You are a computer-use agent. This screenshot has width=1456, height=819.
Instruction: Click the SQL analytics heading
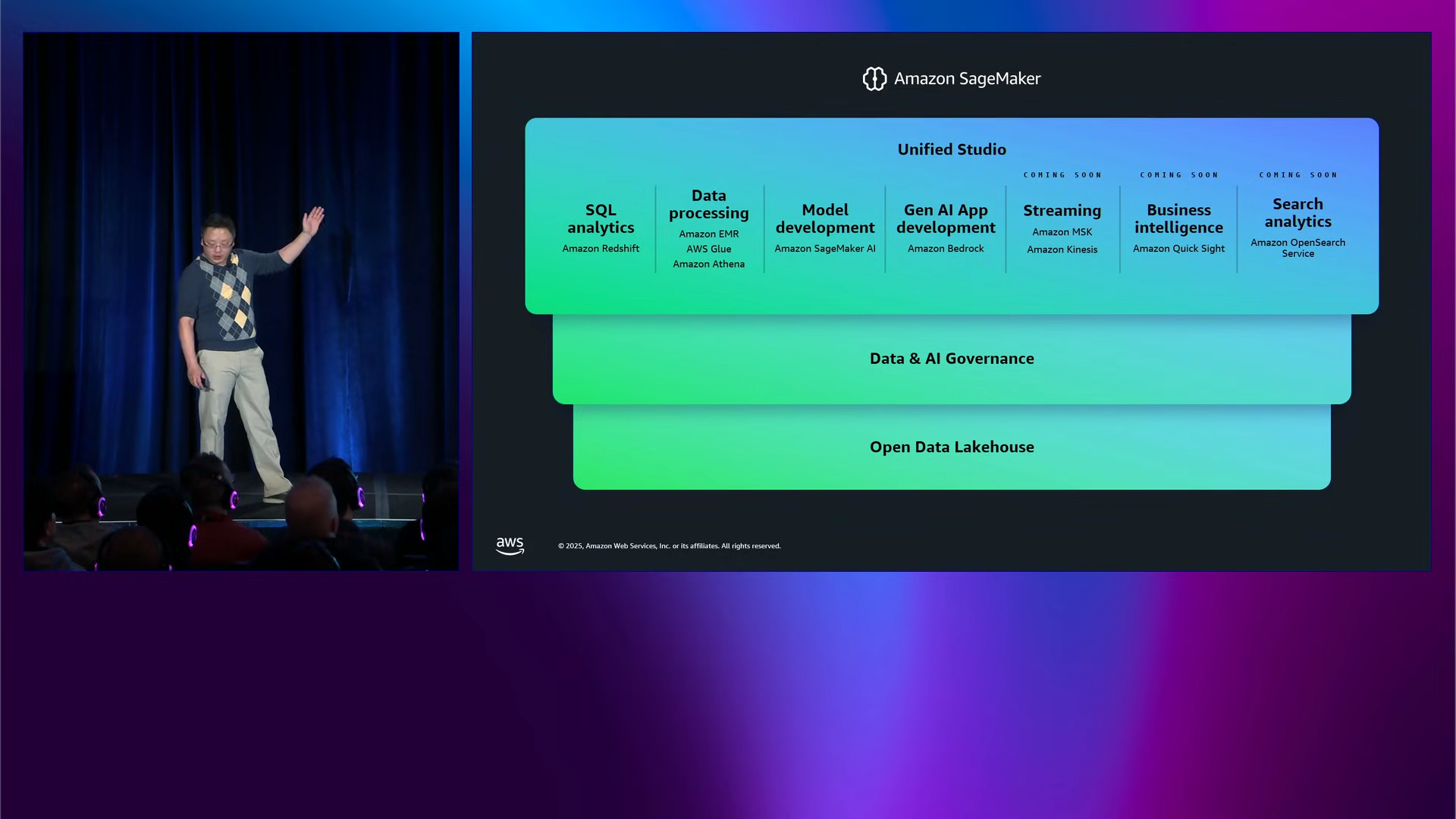(601, 218)
